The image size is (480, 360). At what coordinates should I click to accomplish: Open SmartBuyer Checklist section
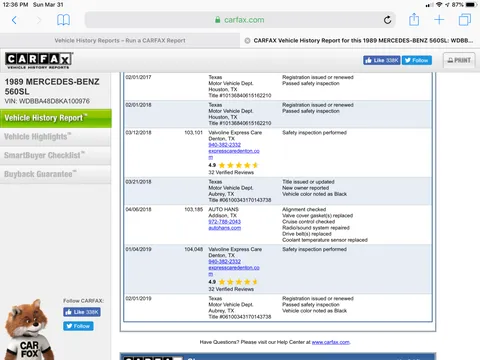pyautogui.click(x=56, y=155)
